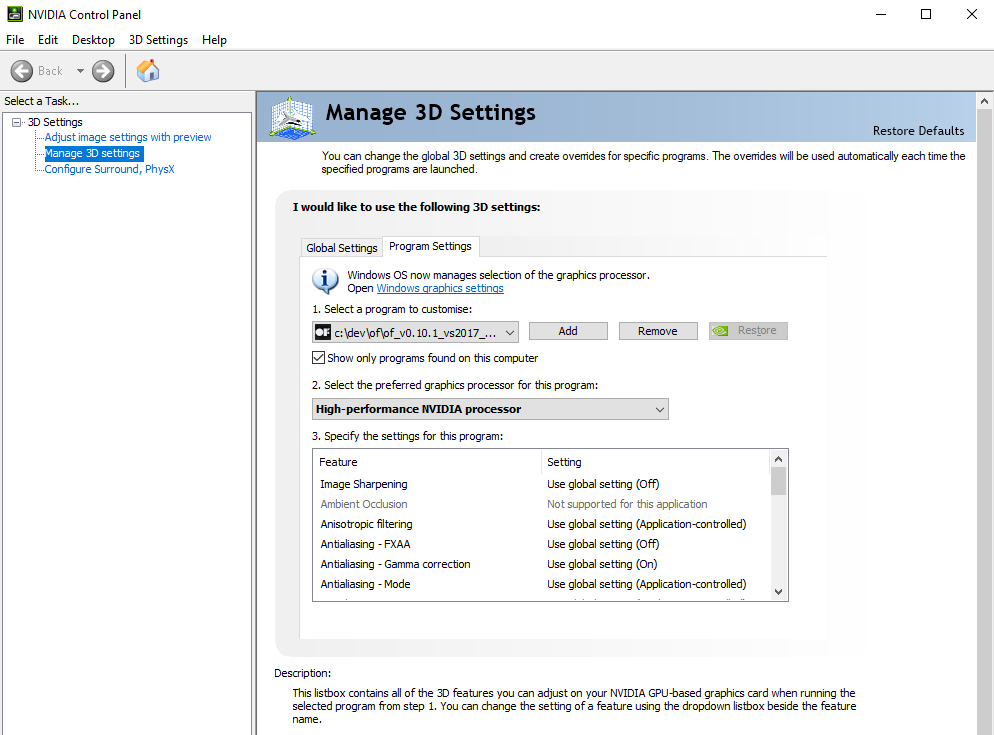The height and width of the screenshot is (735, 994).
Task: Switch to the Global Settings tab
Action: click(342, 248)
